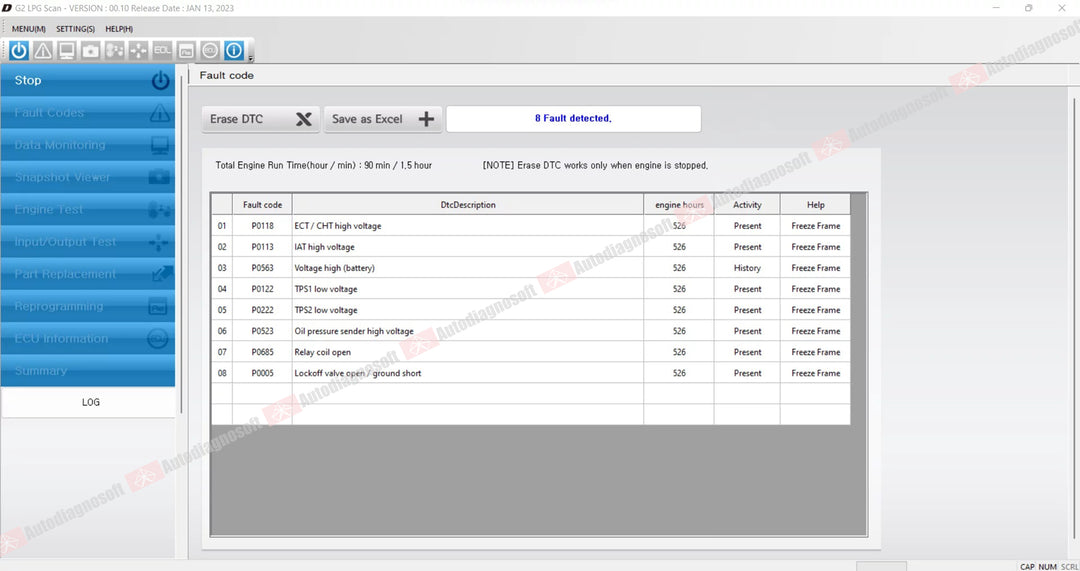The height and width of the screenshot is (571, 1080).
Task: Click the EOL toolbar icon
Action: pyautogui.click(x=163, y=50)
